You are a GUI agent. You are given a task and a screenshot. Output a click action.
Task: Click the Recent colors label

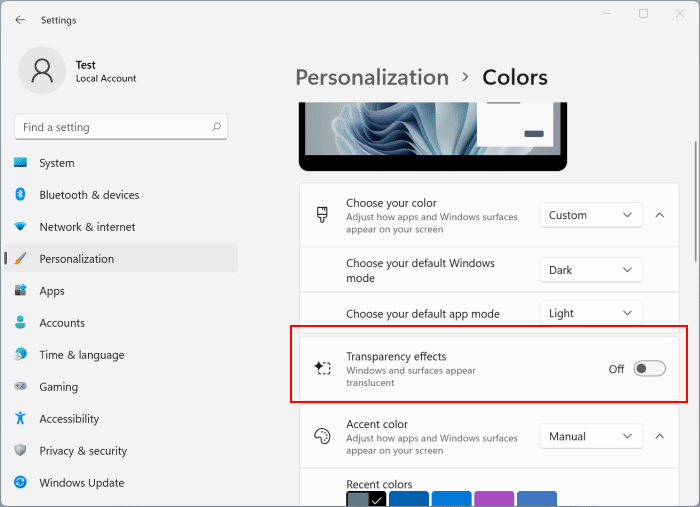tap(379, 484)
